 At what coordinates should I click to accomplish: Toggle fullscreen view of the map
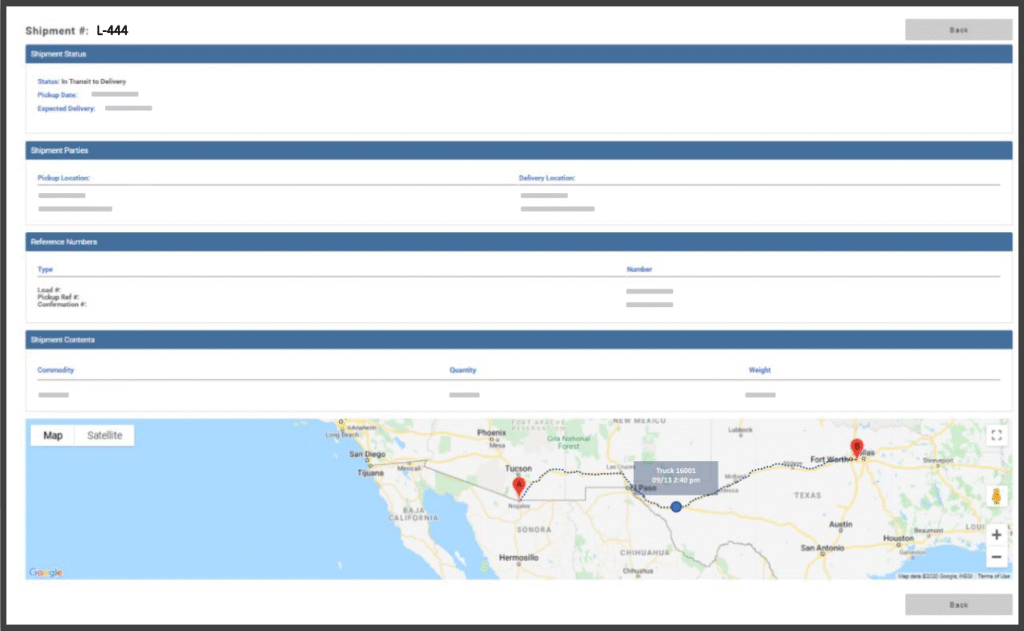click(996, 435)
